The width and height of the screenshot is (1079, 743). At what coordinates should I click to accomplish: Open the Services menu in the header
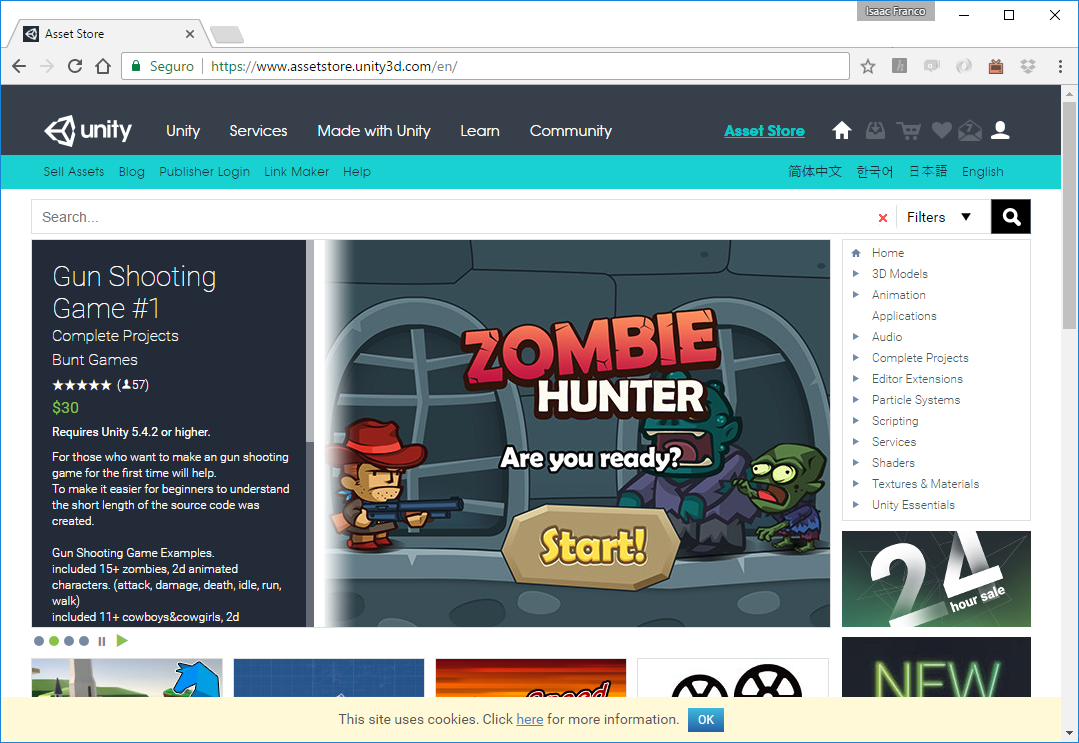pos(258,131)
